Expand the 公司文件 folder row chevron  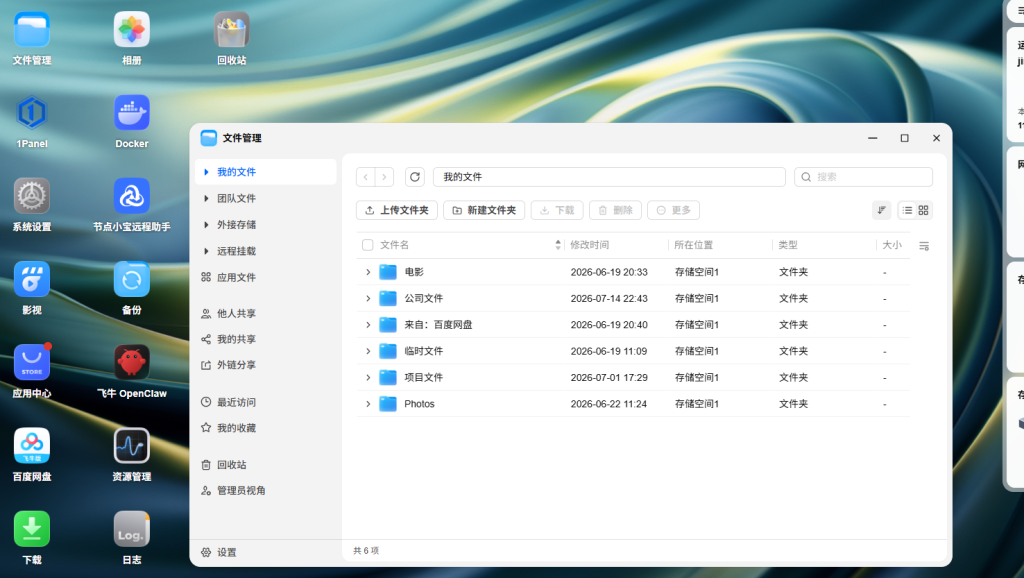coord(368,298)
